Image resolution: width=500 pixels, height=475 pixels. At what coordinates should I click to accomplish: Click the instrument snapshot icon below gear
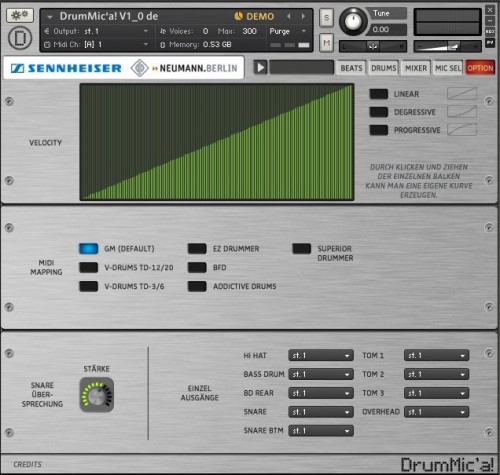pyautogui.click(x=20, y=38)
